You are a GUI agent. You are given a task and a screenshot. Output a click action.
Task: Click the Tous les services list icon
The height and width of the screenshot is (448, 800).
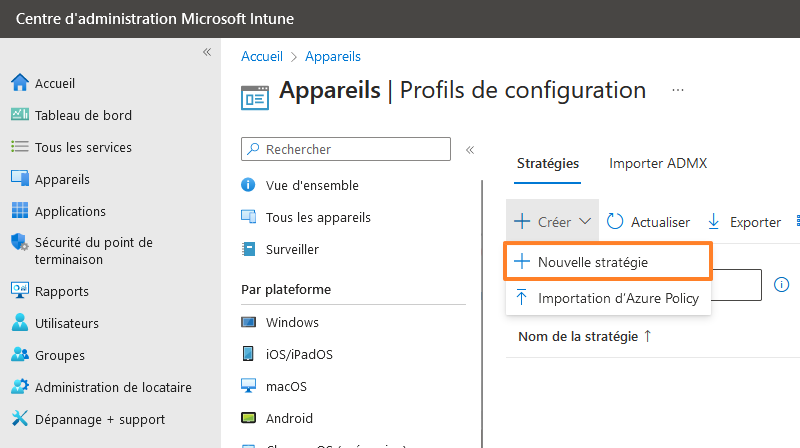[20, 147]
